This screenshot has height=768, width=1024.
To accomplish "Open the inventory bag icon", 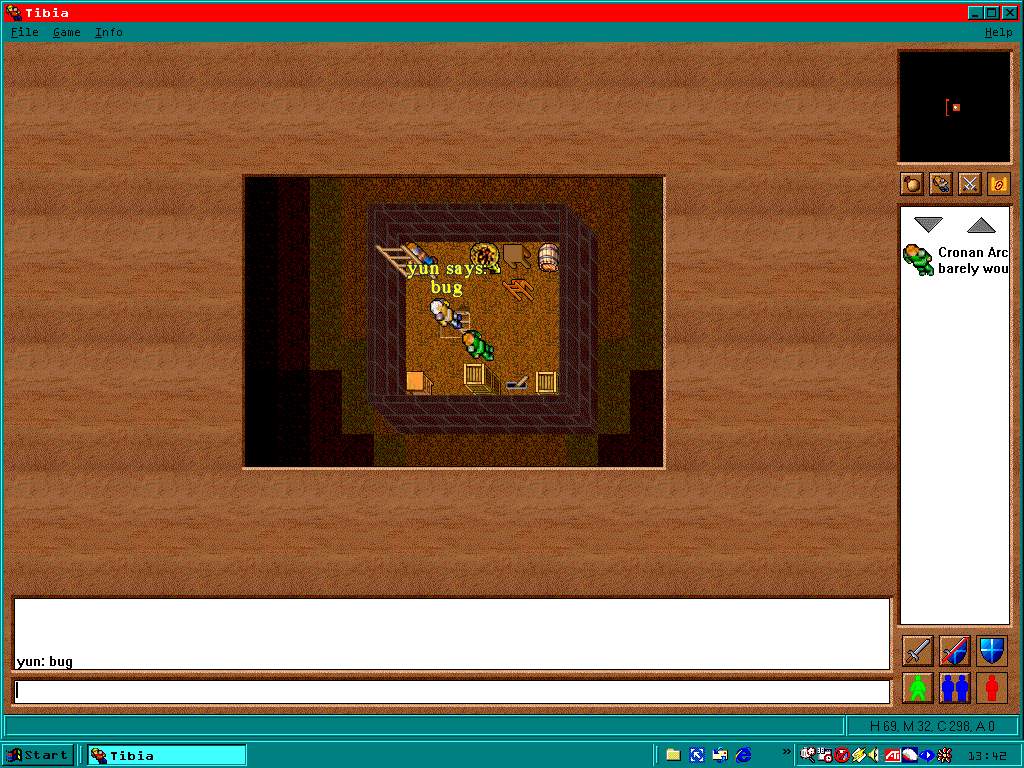I will click(x=912, y=184).
